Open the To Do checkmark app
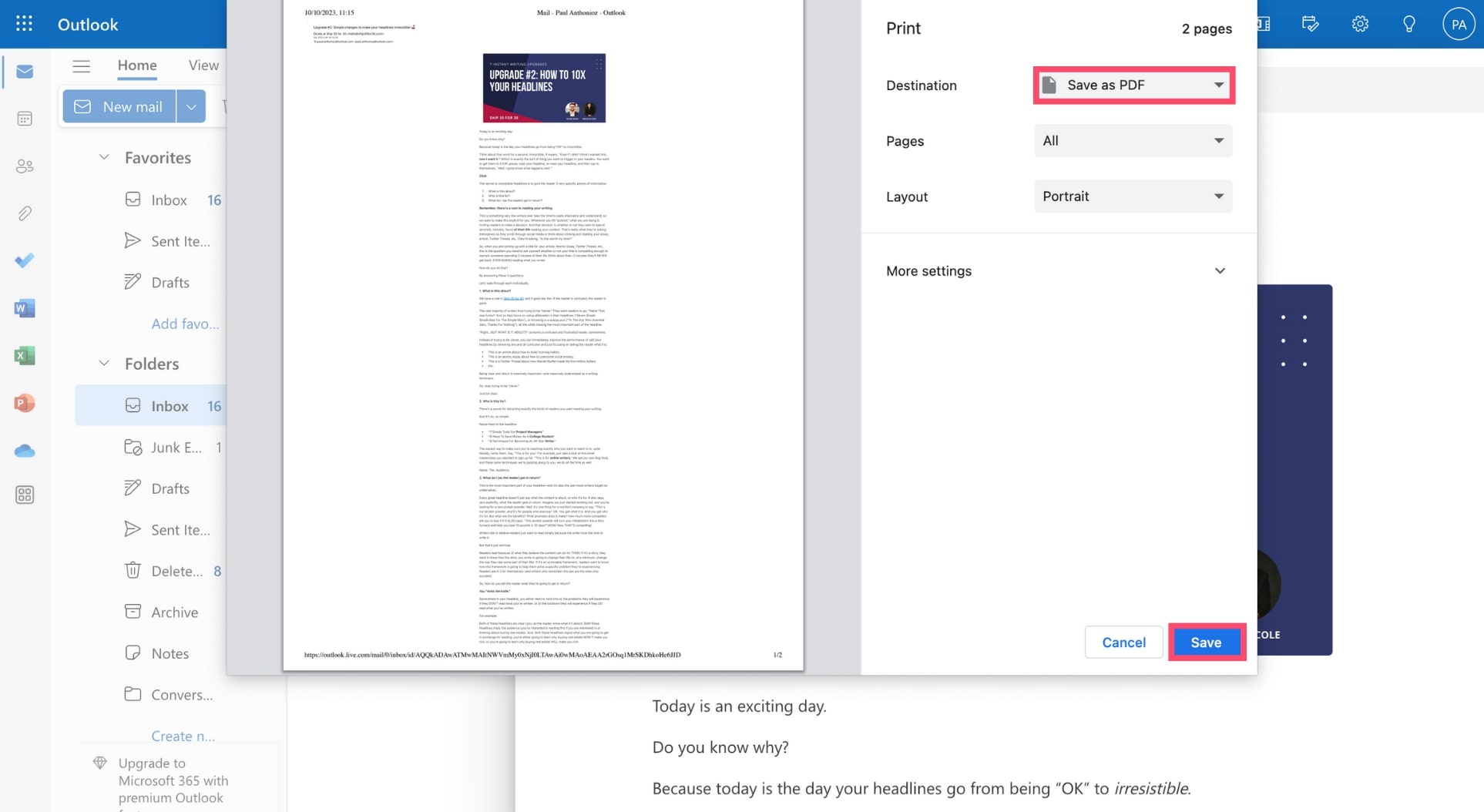This screenshot has width=1484, height=812. [25, 260]
